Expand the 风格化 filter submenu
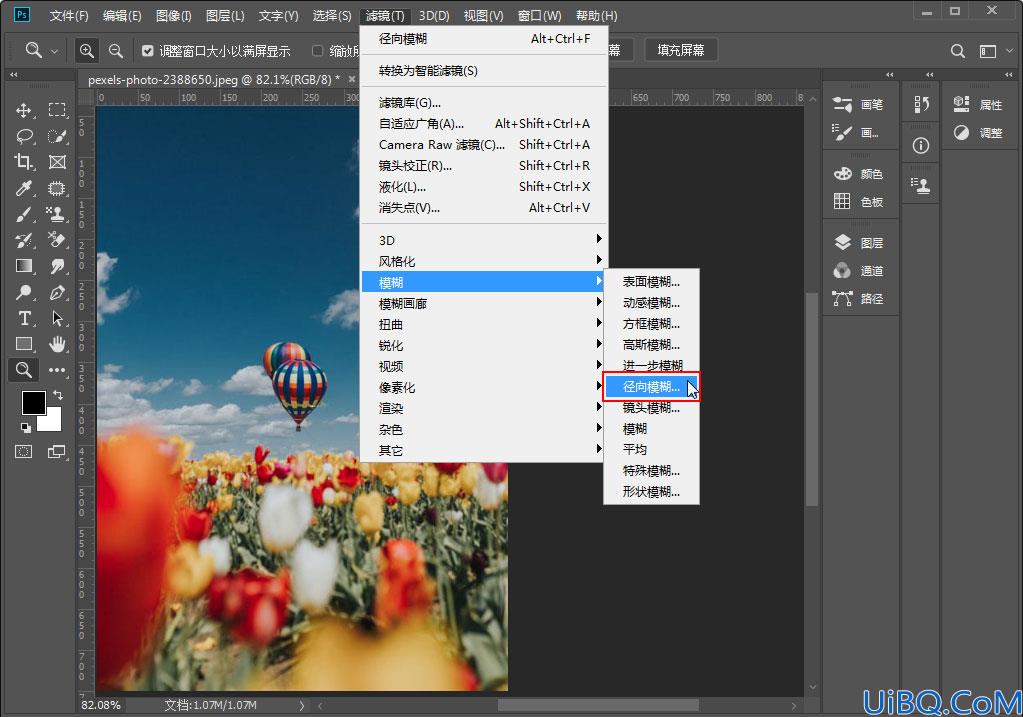The width and height of the screenshot is (1023, 717). point(483,261)
